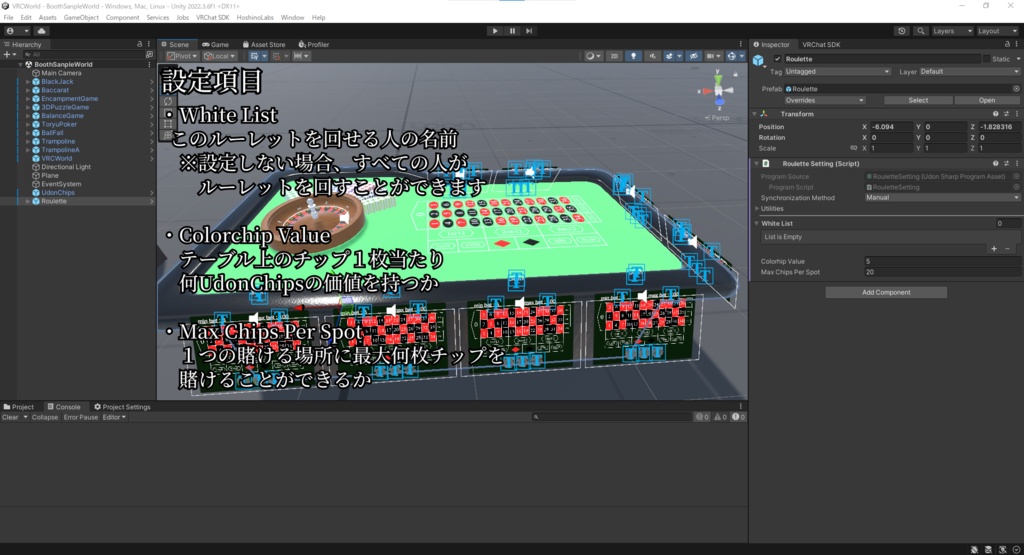Click the cloud services icon

[42, 31]
